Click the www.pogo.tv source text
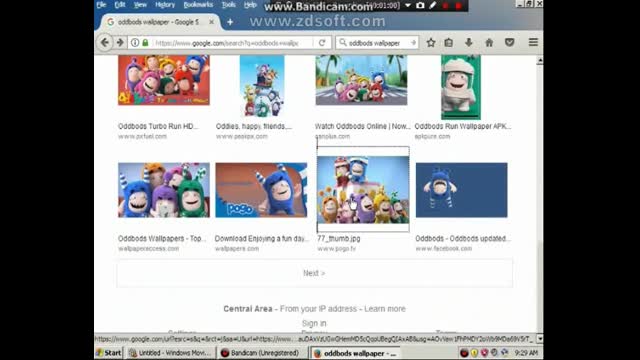Image resolution: width=640 pixels, height=360 pixels. tap(337, 248)
